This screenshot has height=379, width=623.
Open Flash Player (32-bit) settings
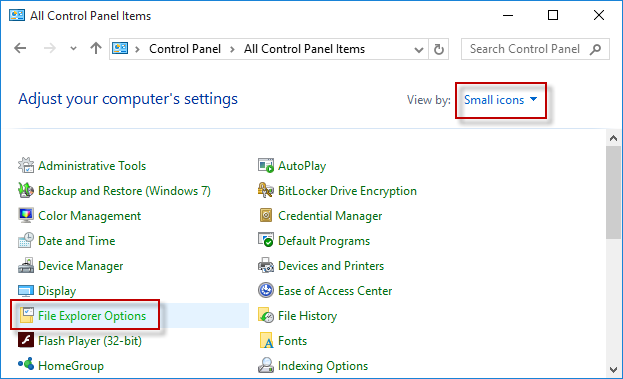point(90,341)
